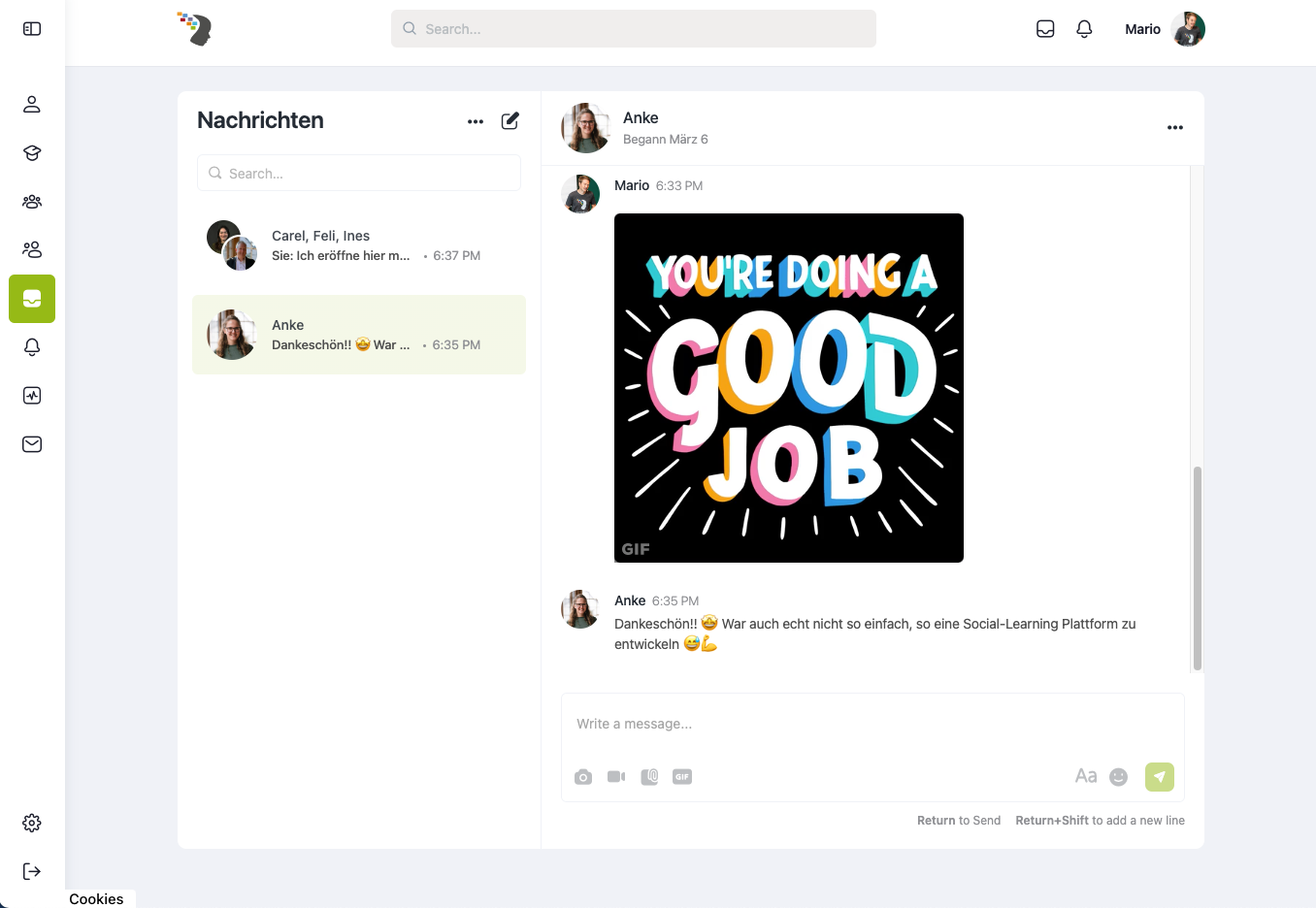1316x908 pixels.
Task: Click the group avatar of Carel, Feli, Ines
Action: tap(232, 245)
